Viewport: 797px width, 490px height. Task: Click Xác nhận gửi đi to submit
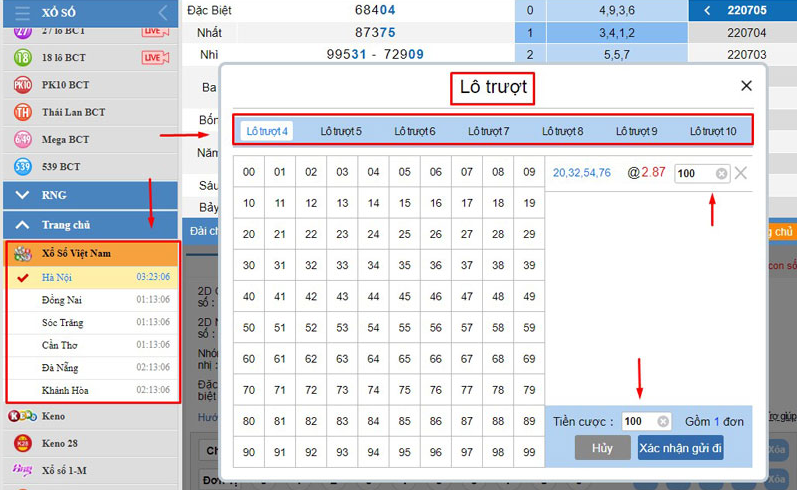[x=680, y=448]
